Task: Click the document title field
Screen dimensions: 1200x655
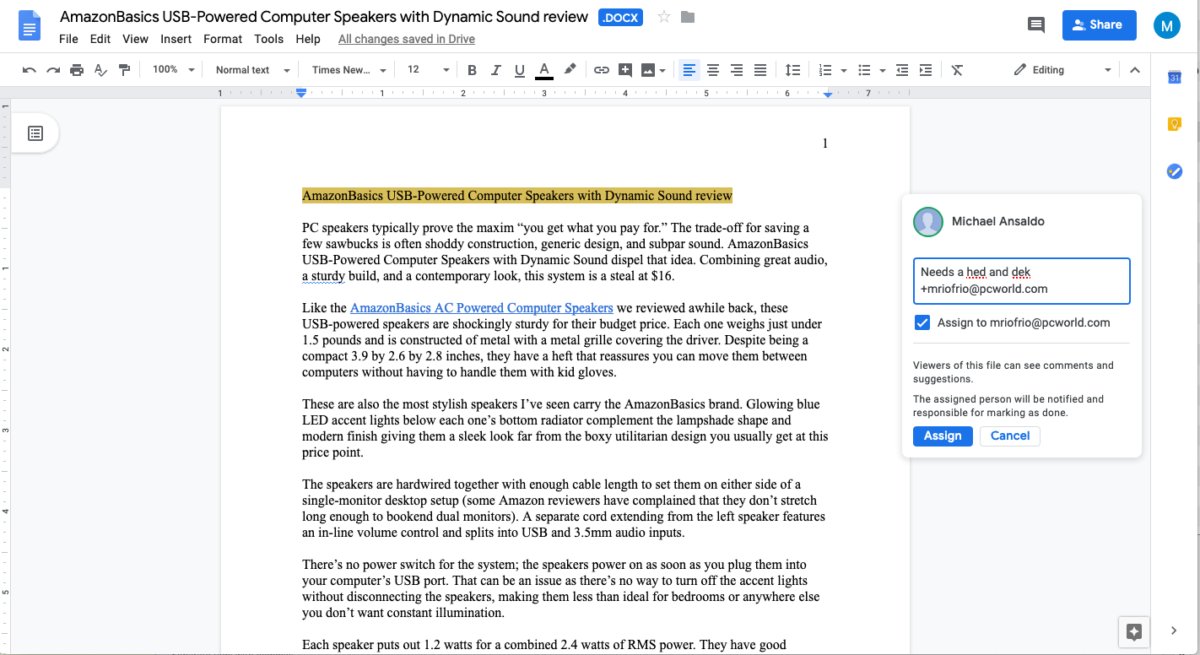Action: tap(325, 18)
